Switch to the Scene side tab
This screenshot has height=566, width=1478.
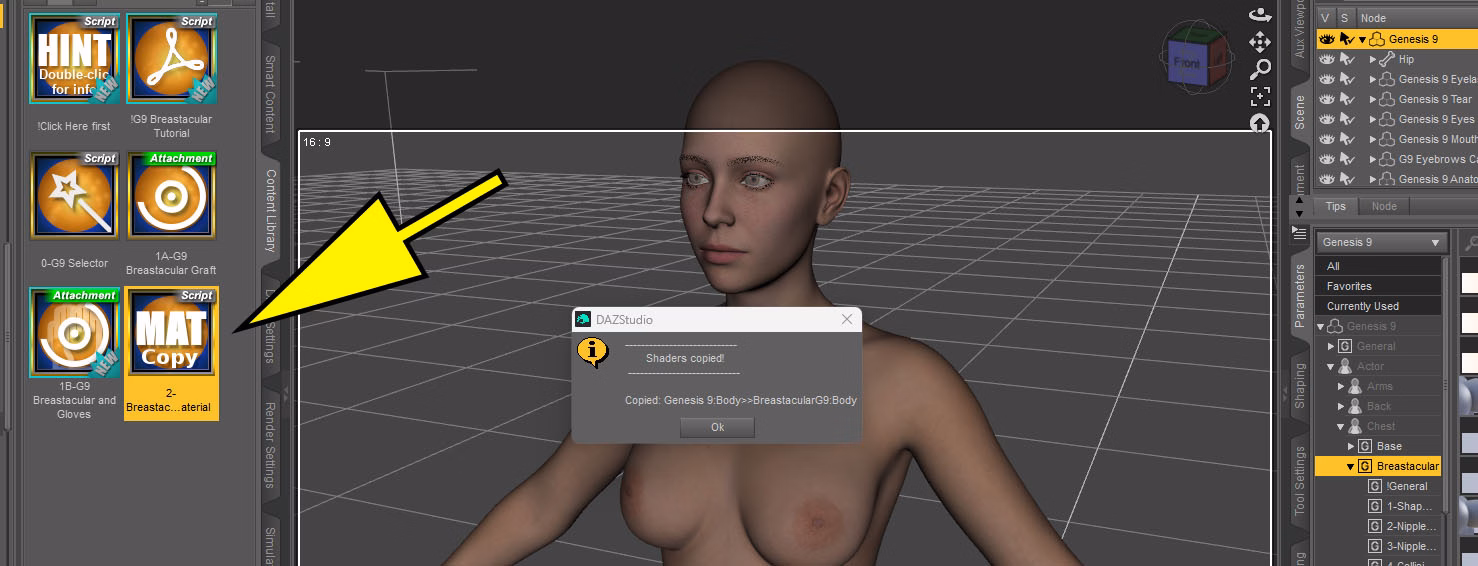tap(1299, 113)
